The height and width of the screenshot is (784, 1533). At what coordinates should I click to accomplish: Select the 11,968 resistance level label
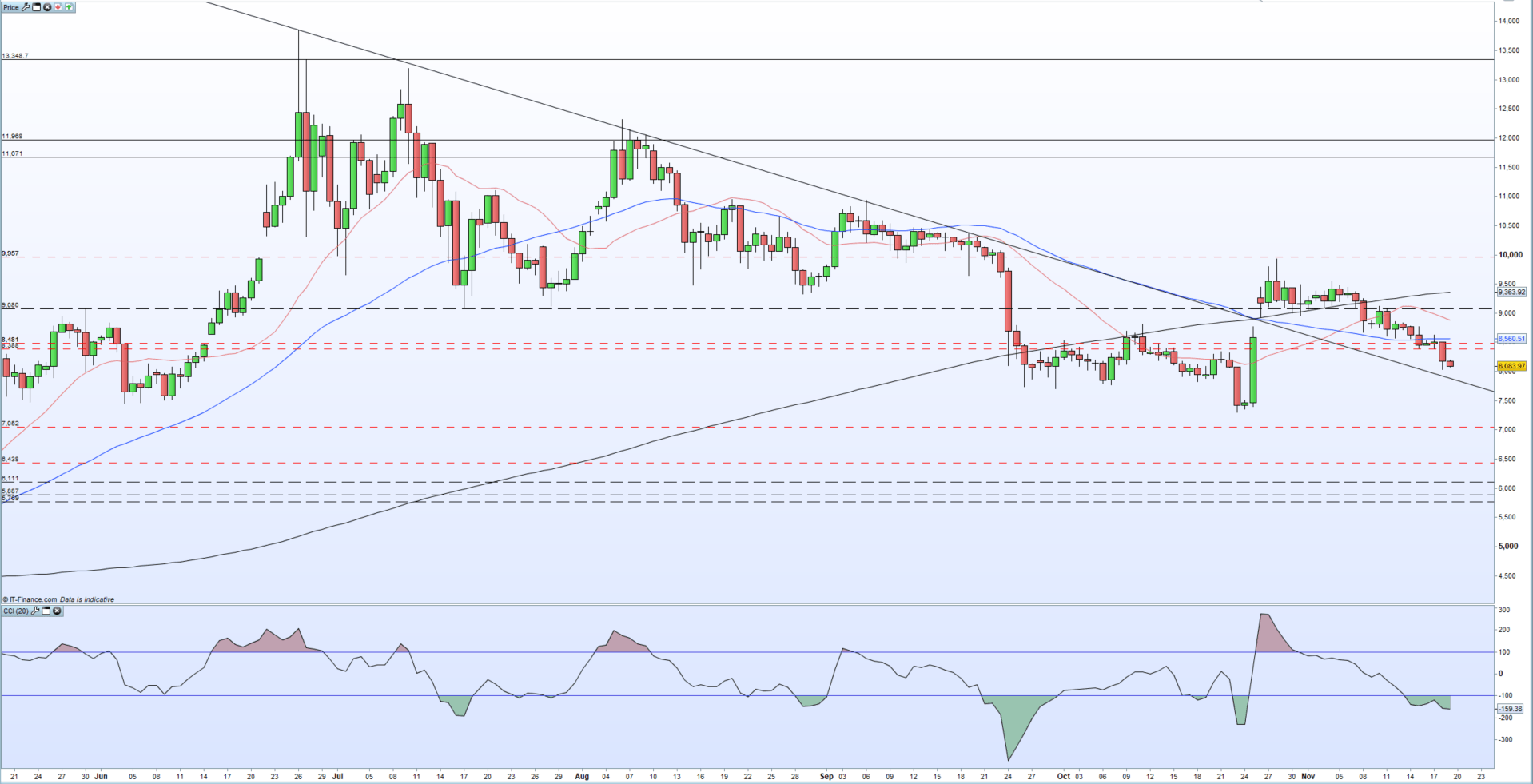12,137
